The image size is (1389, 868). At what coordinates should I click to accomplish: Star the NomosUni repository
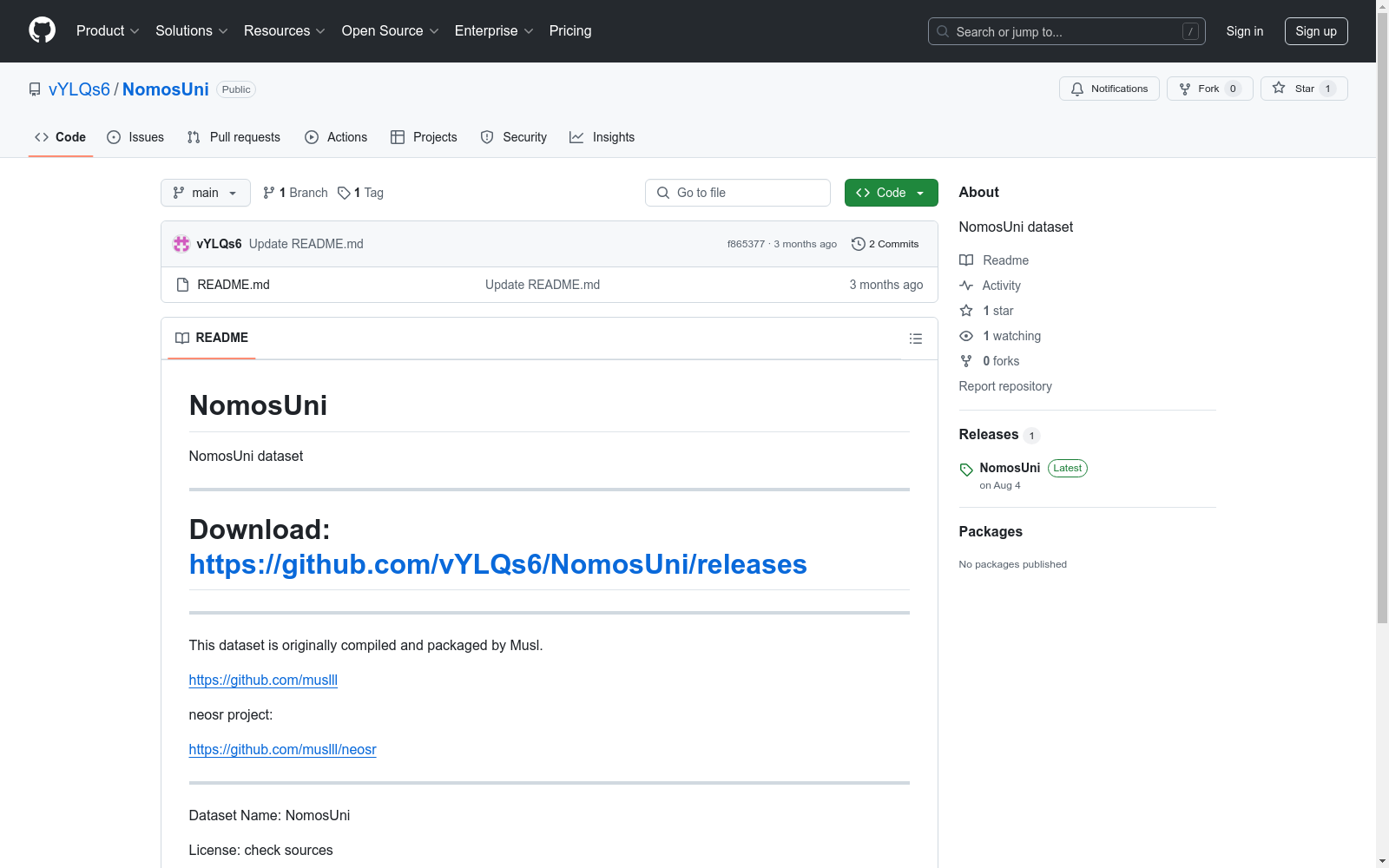1304,89
